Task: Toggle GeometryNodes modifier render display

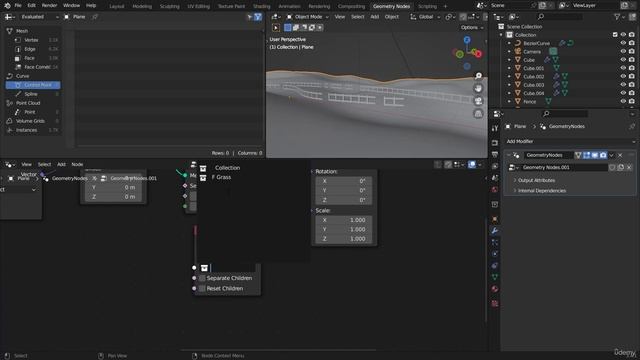Action: (603, 155)
